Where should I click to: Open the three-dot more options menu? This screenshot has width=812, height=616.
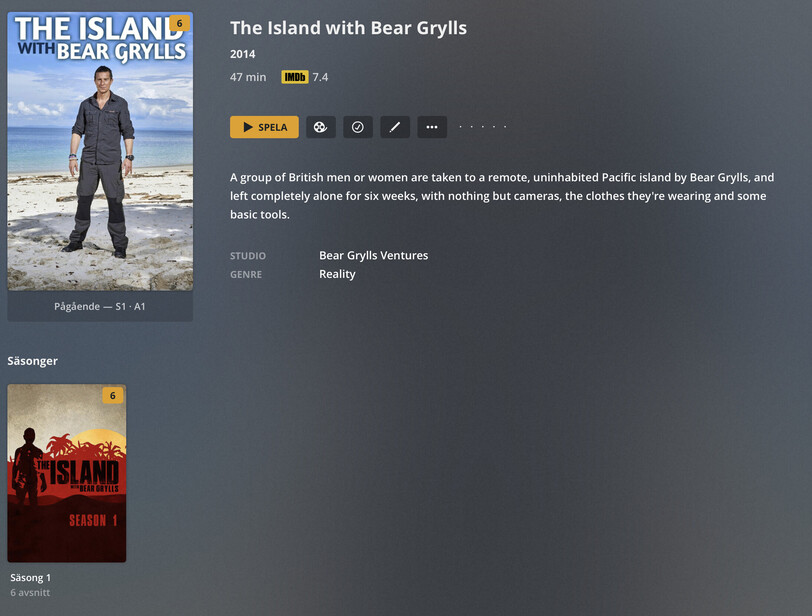tap(432, 127)
